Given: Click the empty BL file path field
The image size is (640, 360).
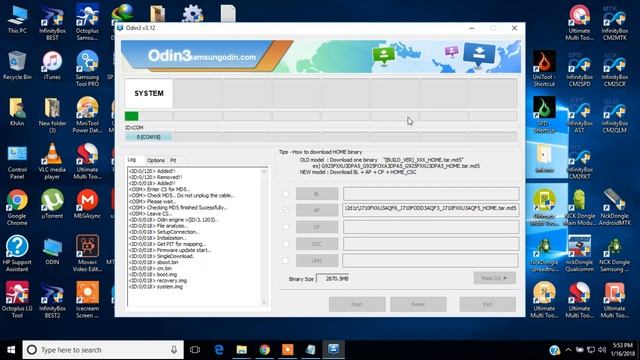Looking at the screenshot, I should (x=431, y=193).
